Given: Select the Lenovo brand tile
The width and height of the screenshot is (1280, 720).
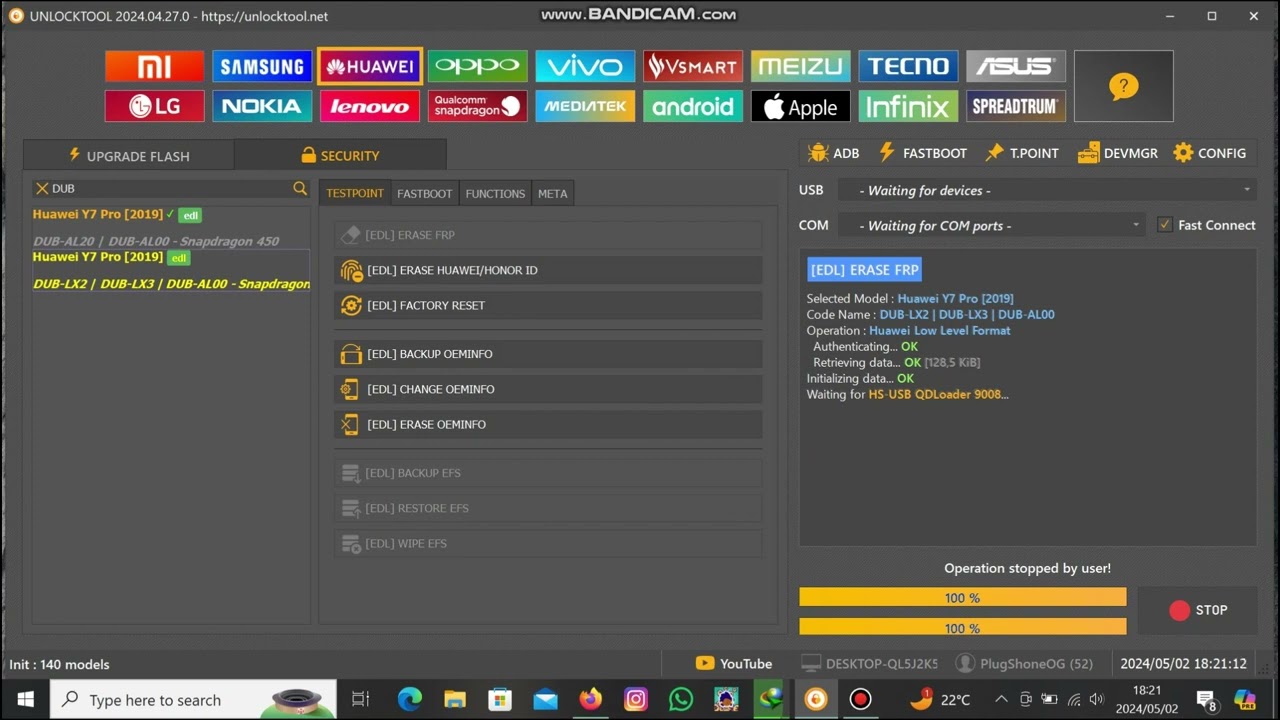Looking at the screenshot, I should pyautogui.click(x=370, y=106).
